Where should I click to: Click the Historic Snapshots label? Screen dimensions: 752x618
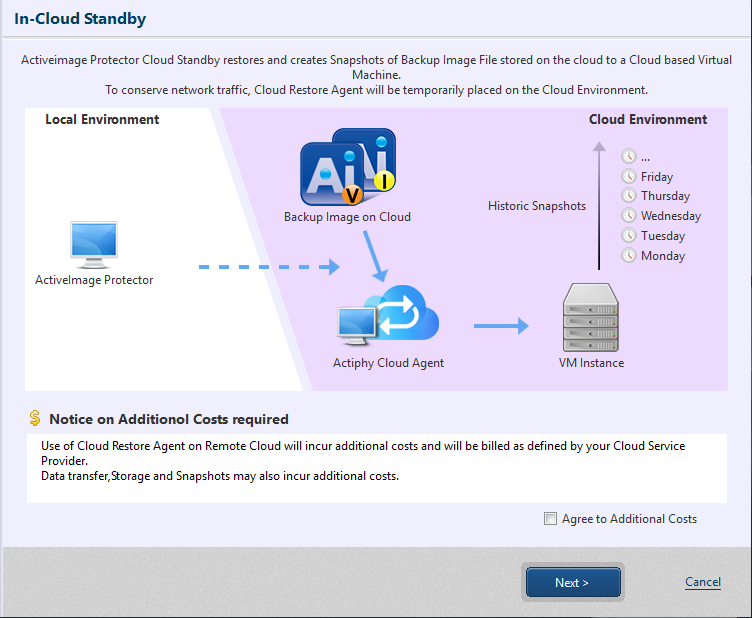pyautogui.click(x=536, y=206)
